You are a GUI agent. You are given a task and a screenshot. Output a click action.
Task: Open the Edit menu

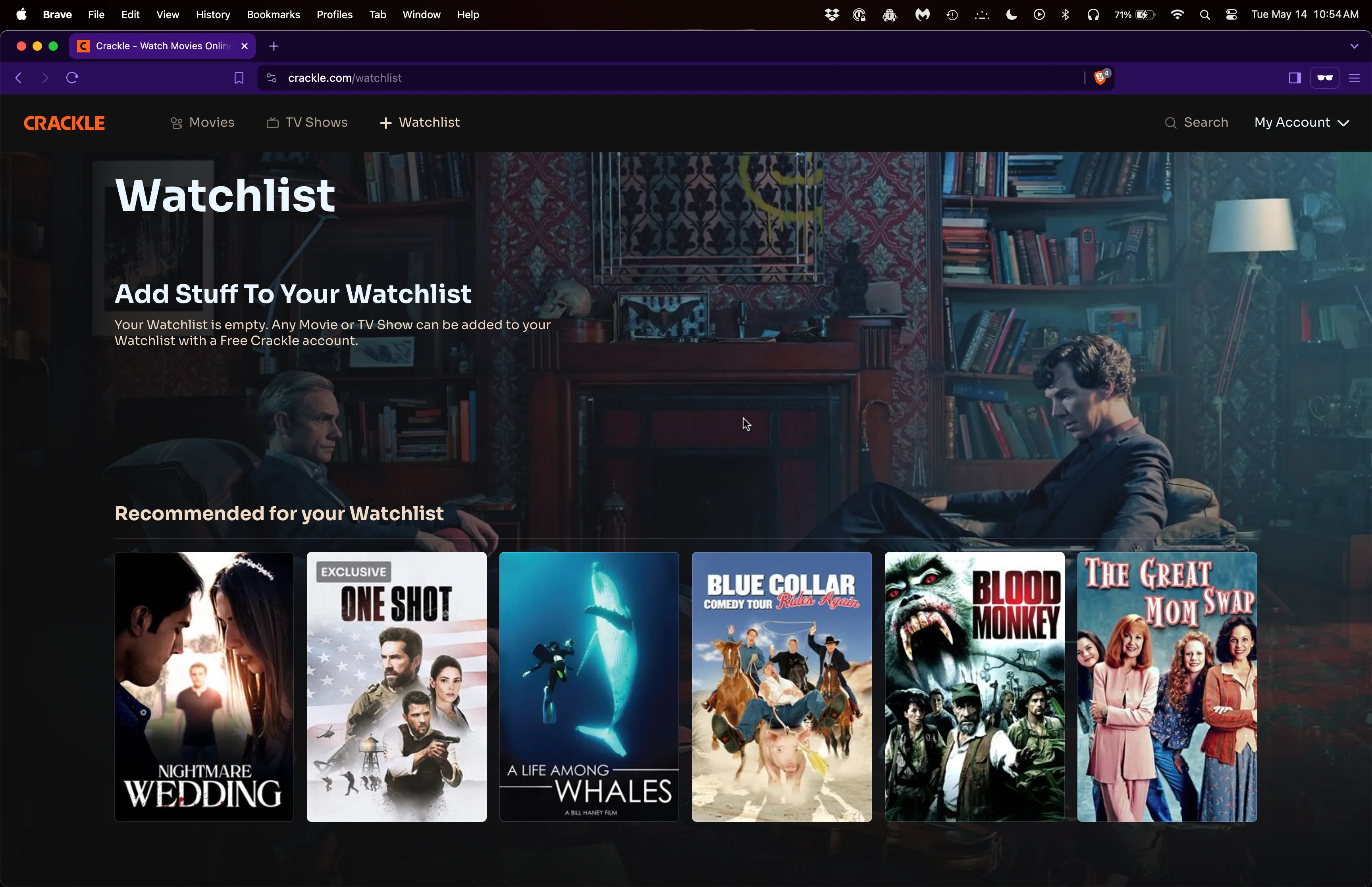click(131, 14)
